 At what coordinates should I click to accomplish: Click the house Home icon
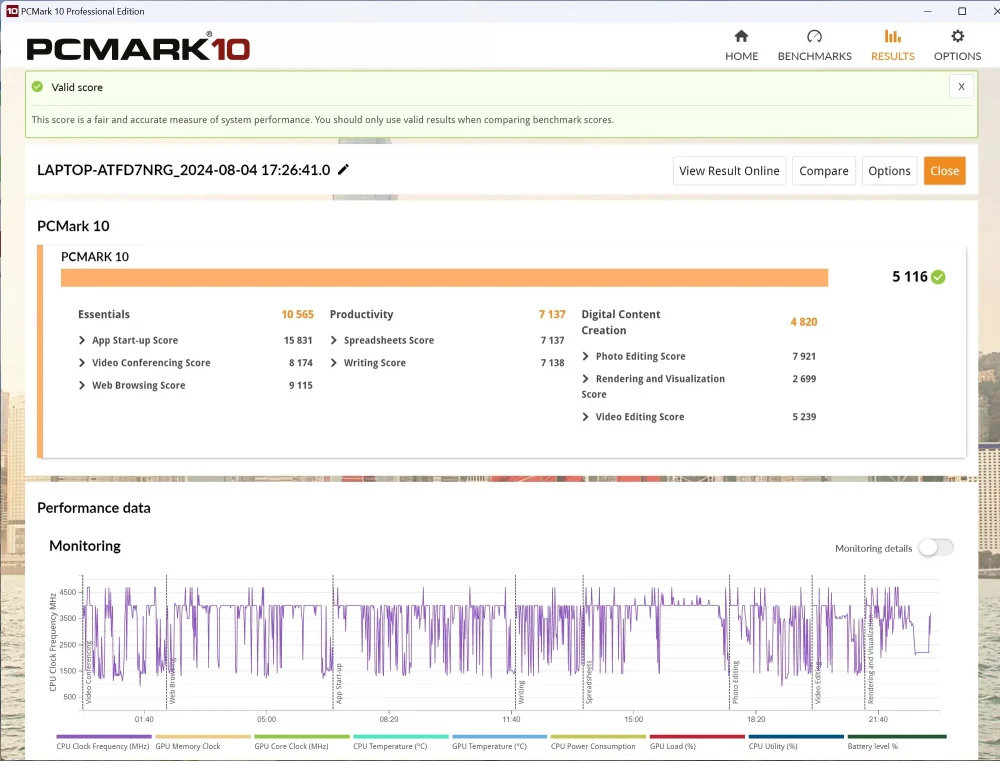pos(741,36)
